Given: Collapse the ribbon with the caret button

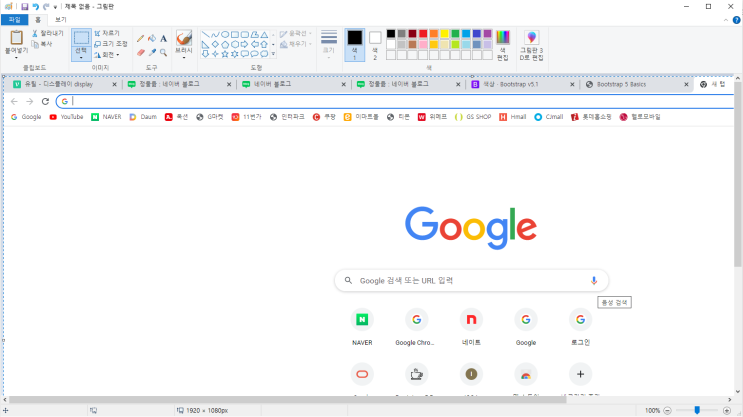Looking at the screenshot, I should point(726,20).
